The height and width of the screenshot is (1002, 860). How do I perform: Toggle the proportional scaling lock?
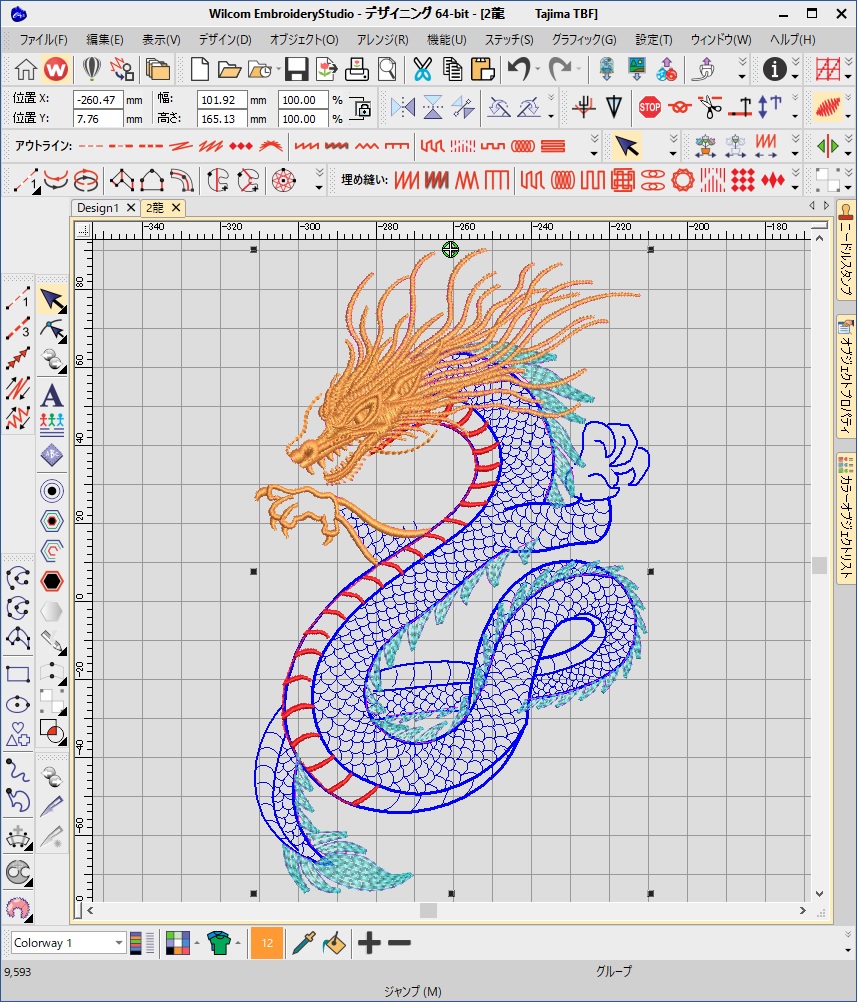click(x=362, y=109)
